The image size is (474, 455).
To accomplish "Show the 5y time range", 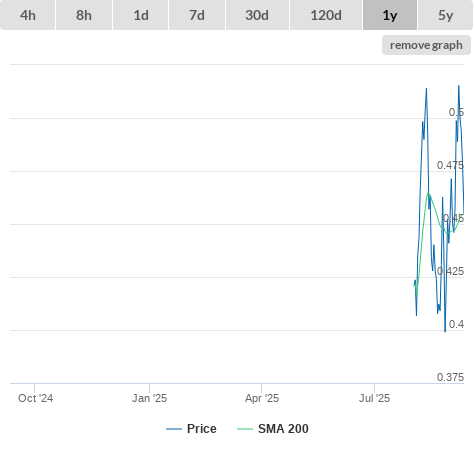I will tap(445, 15).
